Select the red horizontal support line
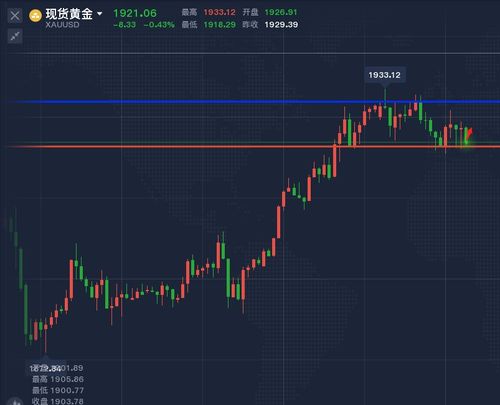500x405 pixels. 253,146
